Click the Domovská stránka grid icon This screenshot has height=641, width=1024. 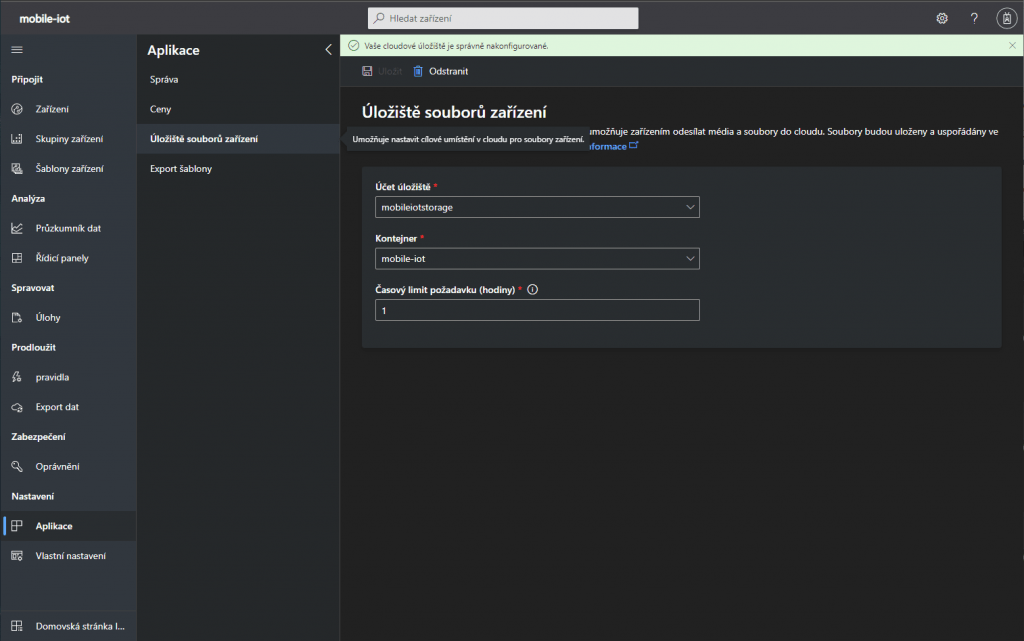17,626
